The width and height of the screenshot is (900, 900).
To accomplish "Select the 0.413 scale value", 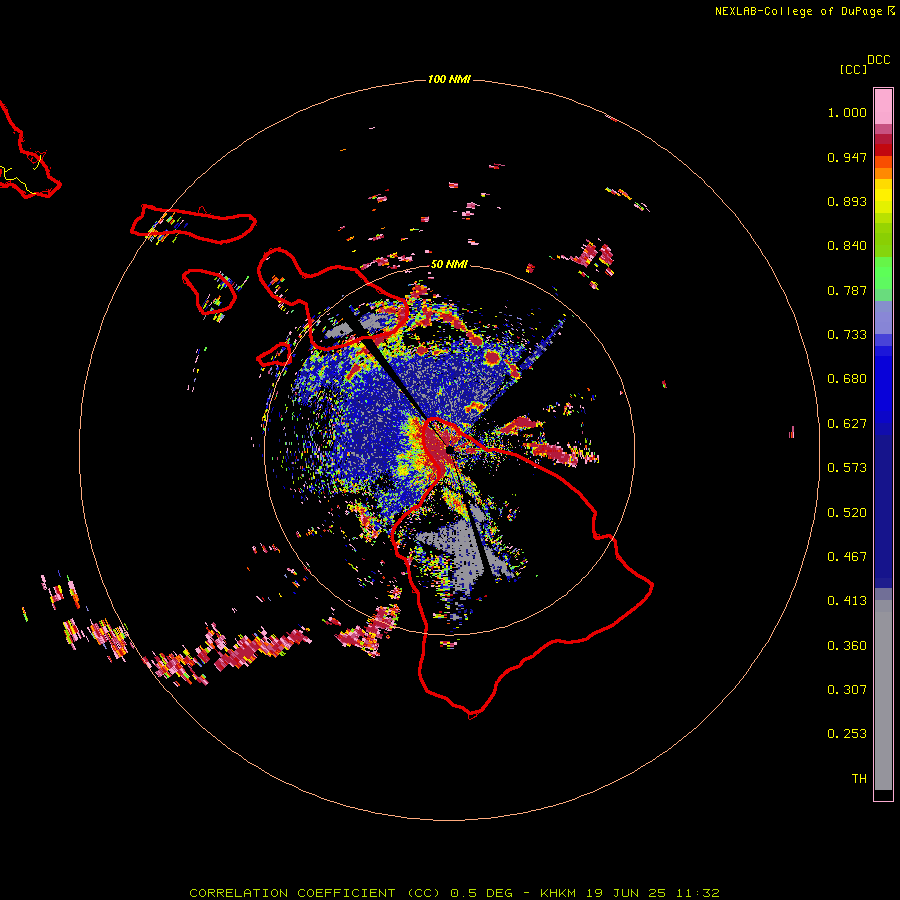I will 847,601.
